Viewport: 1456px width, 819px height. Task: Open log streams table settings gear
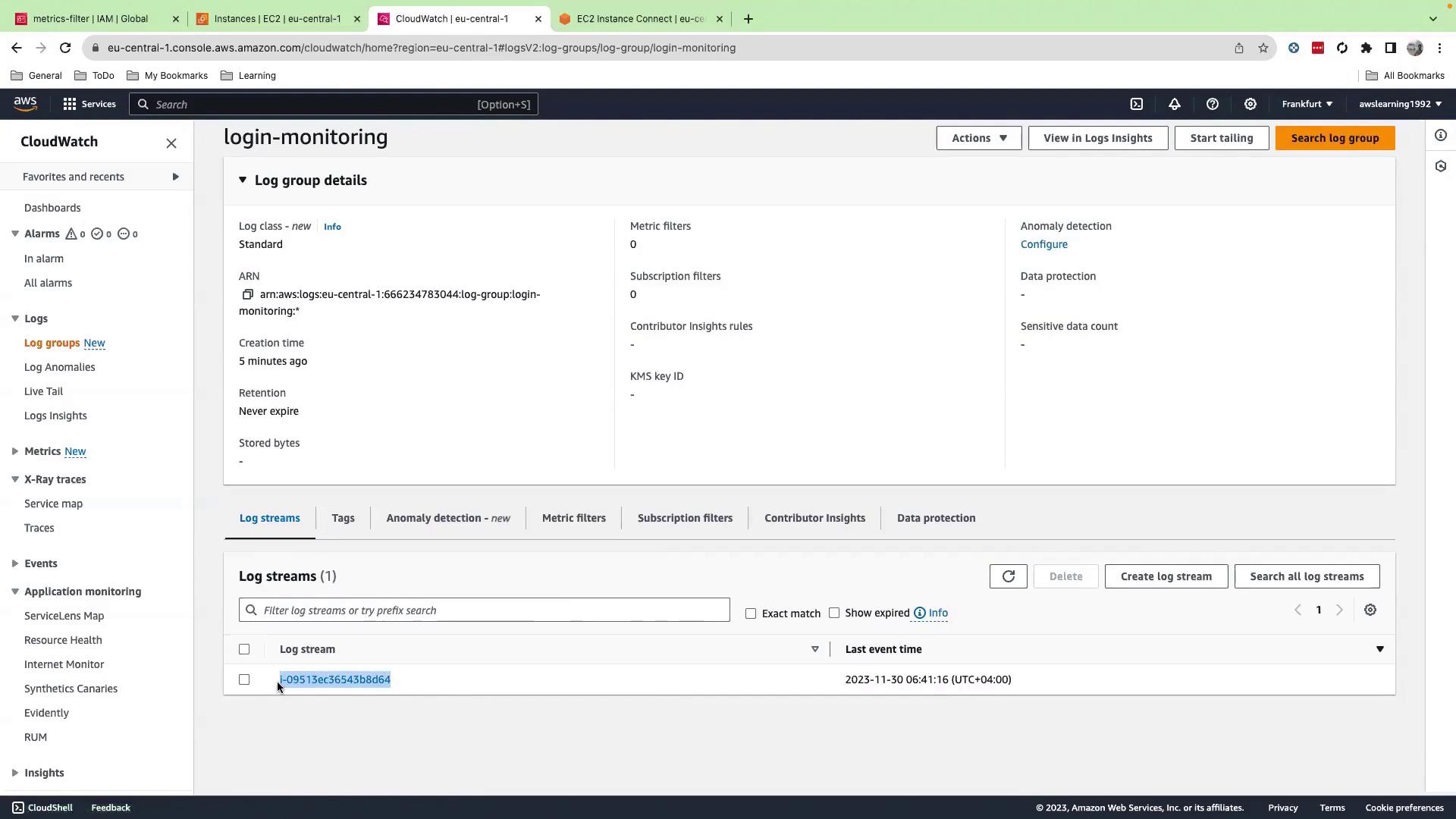pyautogui.click(x=1370, y=610)
